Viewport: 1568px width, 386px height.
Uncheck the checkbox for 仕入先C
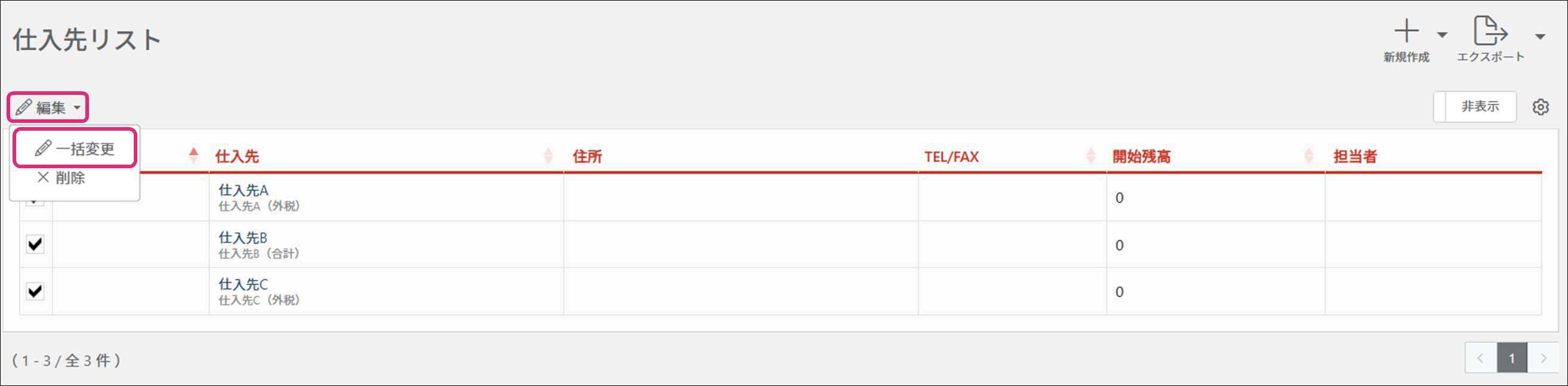[x=35, y=291]
